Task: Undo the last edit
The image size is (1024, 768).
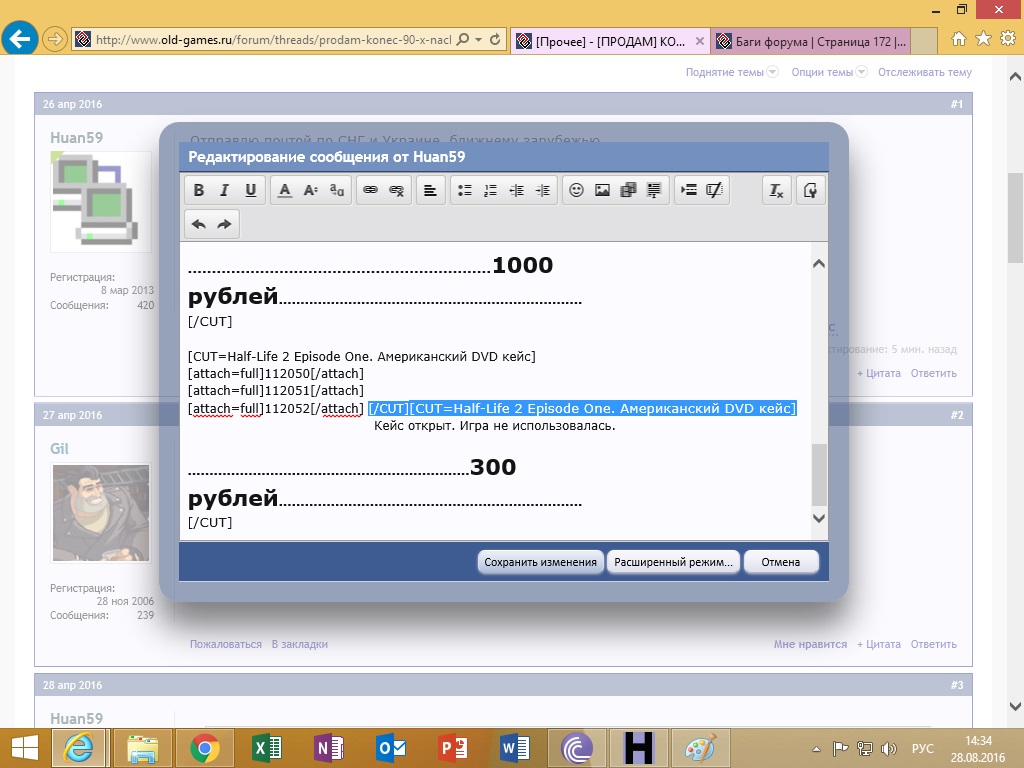Action: pyautogui.click(x=199, y=224)
